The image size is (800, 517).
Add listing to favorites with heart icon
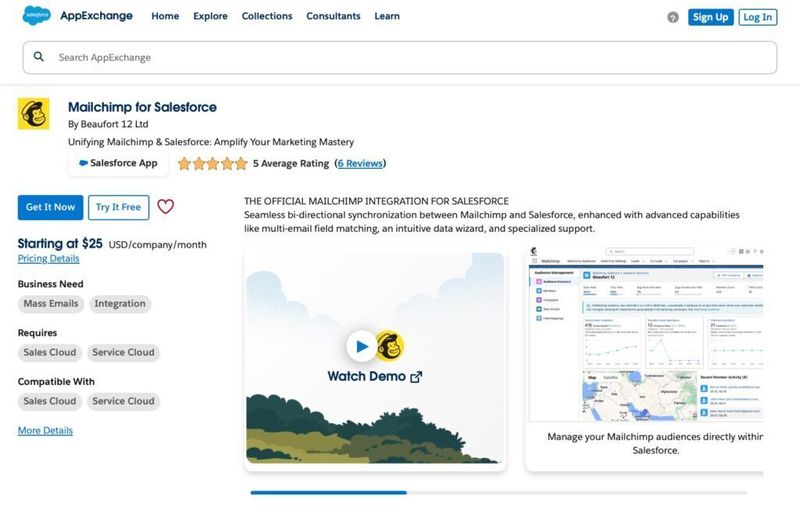pos(165,207)
